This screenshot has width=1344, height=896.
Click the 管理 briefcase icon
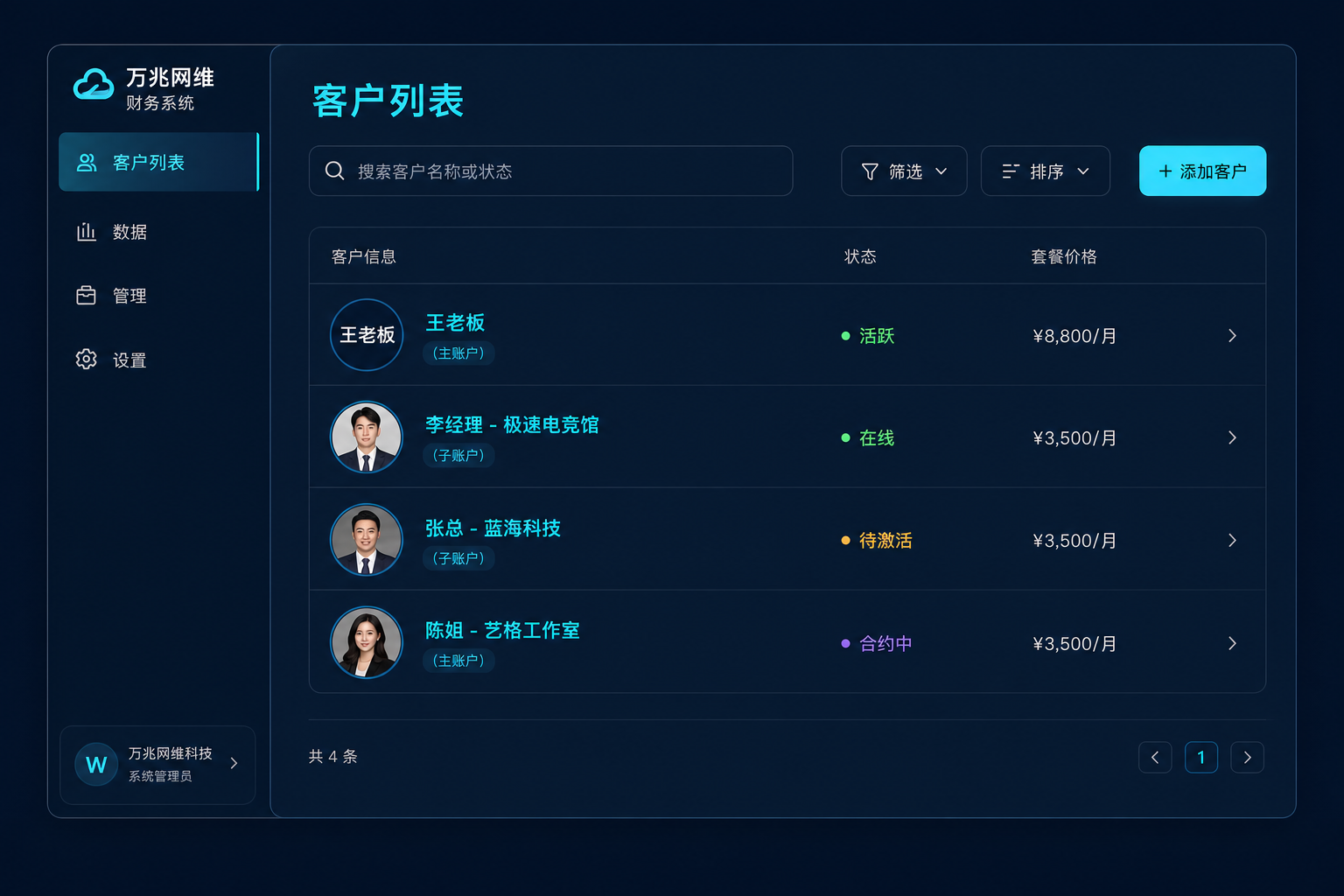coord(86,296)
